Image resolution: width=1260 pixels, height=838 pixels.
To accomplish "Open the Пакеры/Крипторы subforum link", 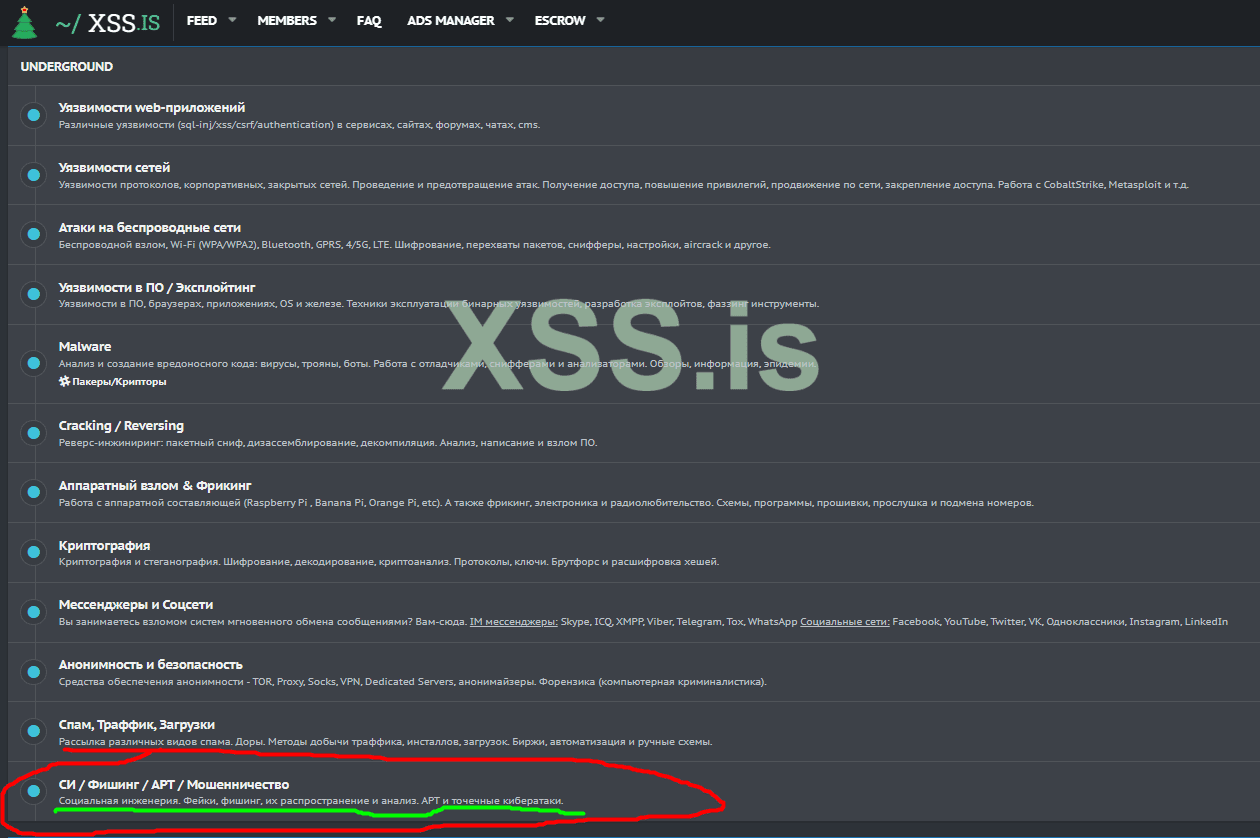I will coord(120,382).
